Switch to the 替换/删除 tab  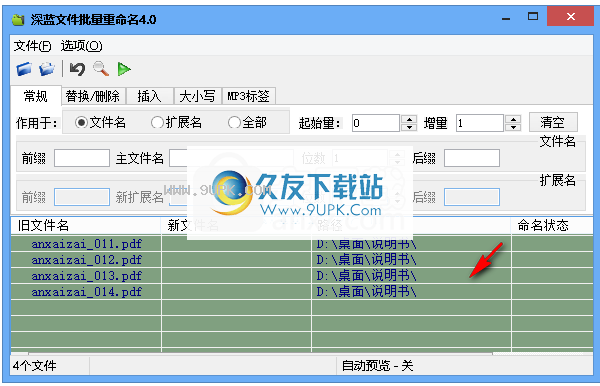click(x=93, y=96)
